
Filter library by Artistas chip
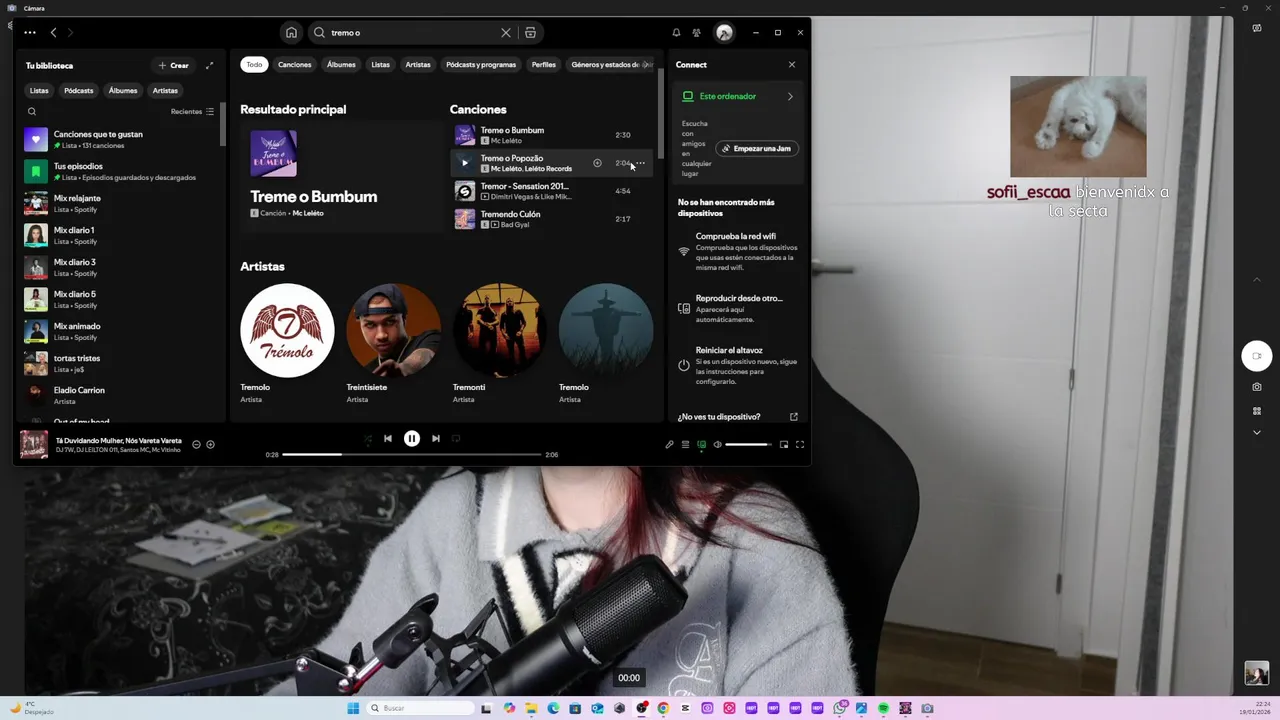(165, 90)
